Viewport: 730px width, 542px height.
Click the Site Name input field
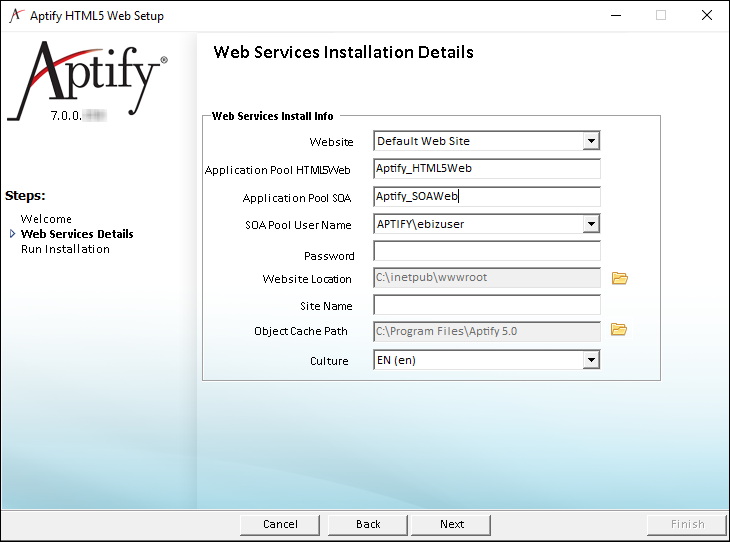coord(487,305)
